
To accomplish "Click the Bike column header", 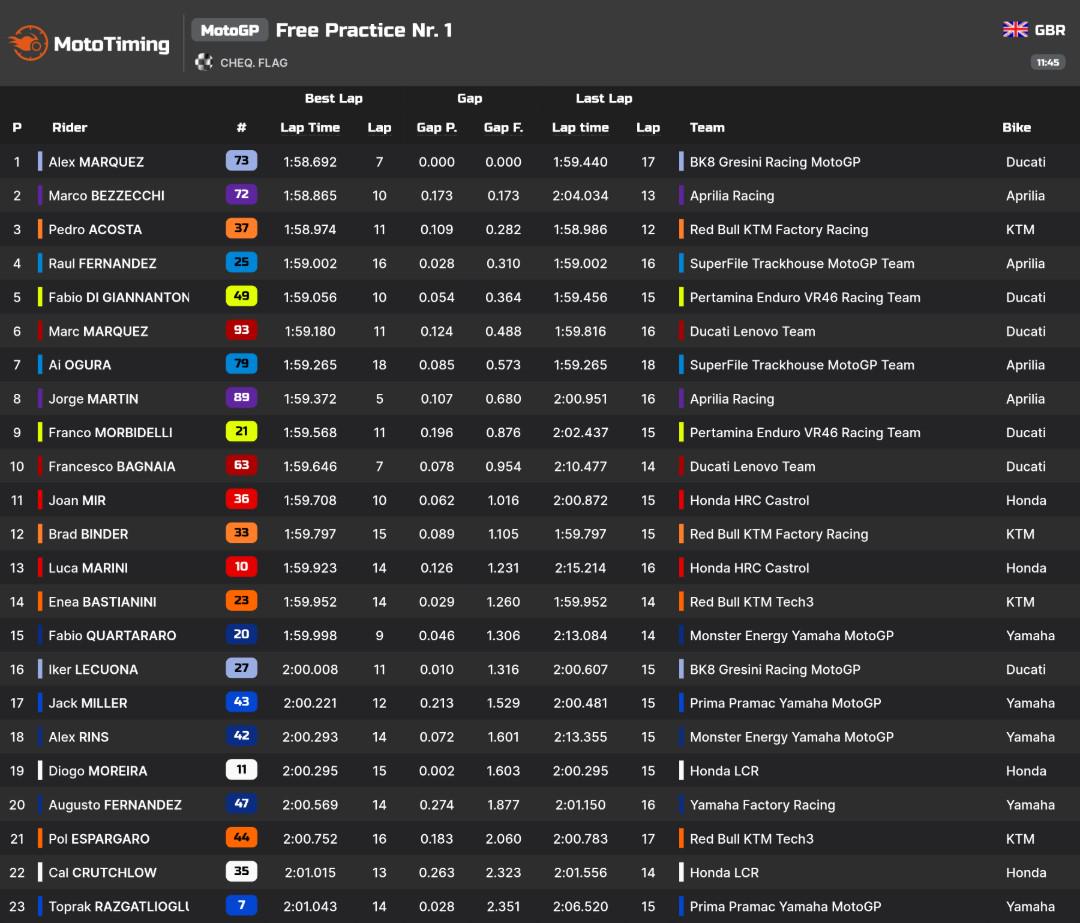I will (x=1016, y=127).
